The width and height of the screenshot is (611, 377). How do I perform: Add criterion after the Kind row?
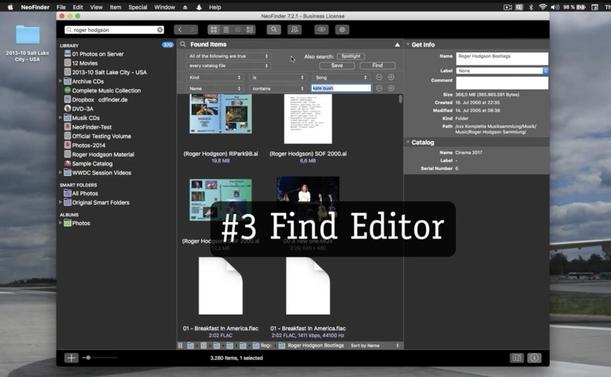(x=391, y=78)
